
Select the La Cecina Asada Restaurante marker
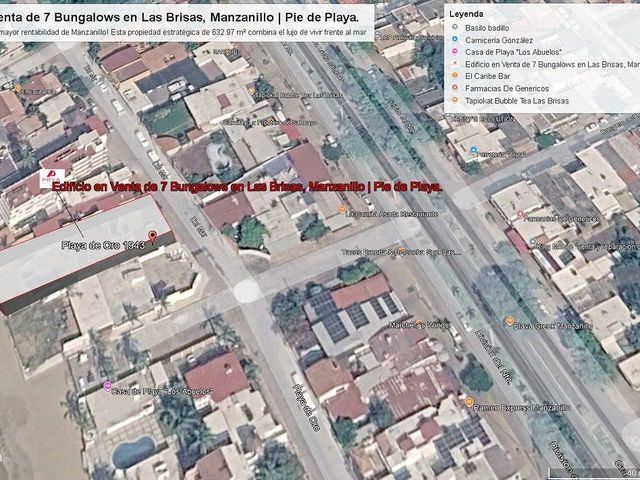click(342, 210)
